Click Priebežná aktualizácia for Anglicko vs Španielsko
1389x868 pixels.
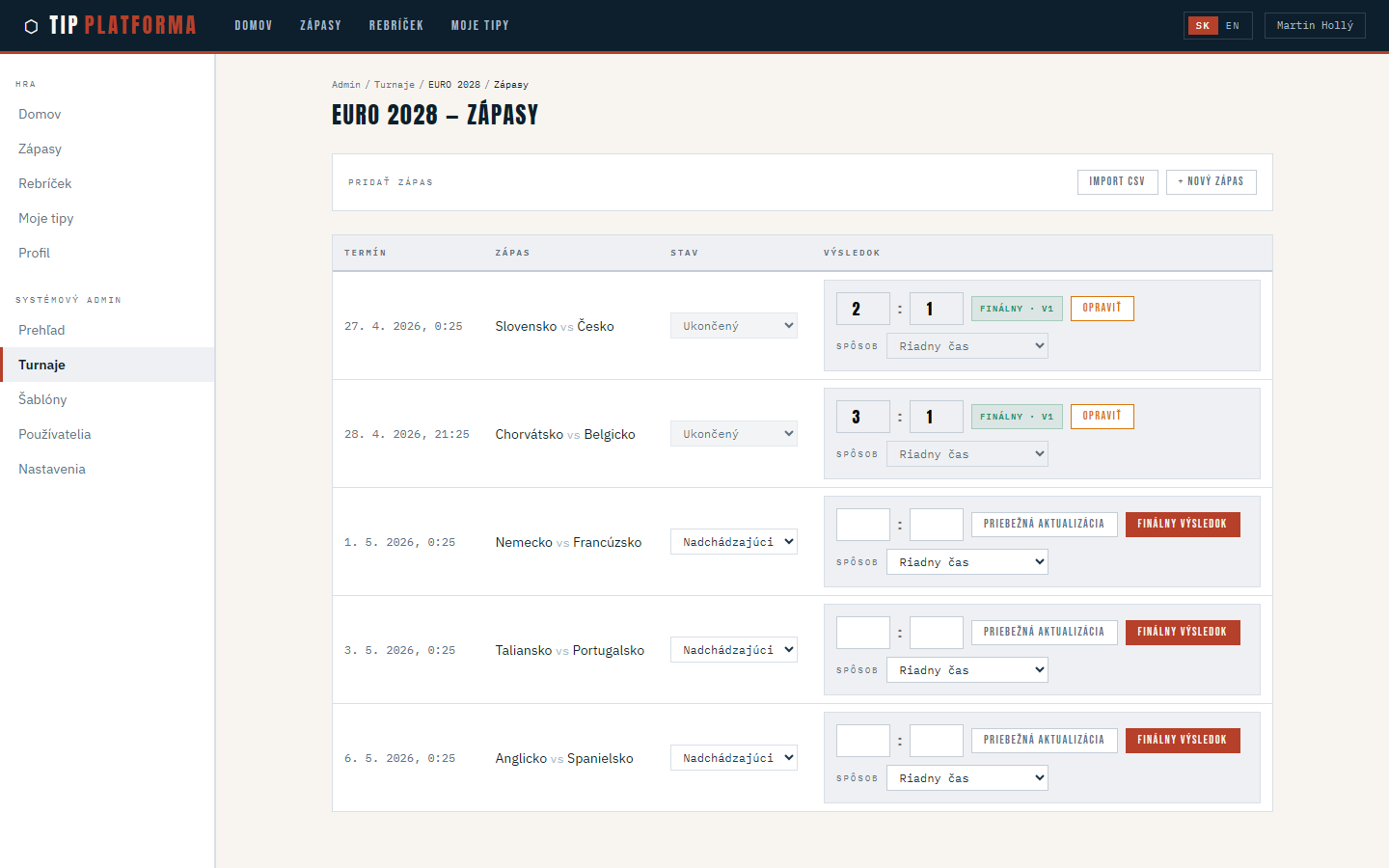point(1044,741)
